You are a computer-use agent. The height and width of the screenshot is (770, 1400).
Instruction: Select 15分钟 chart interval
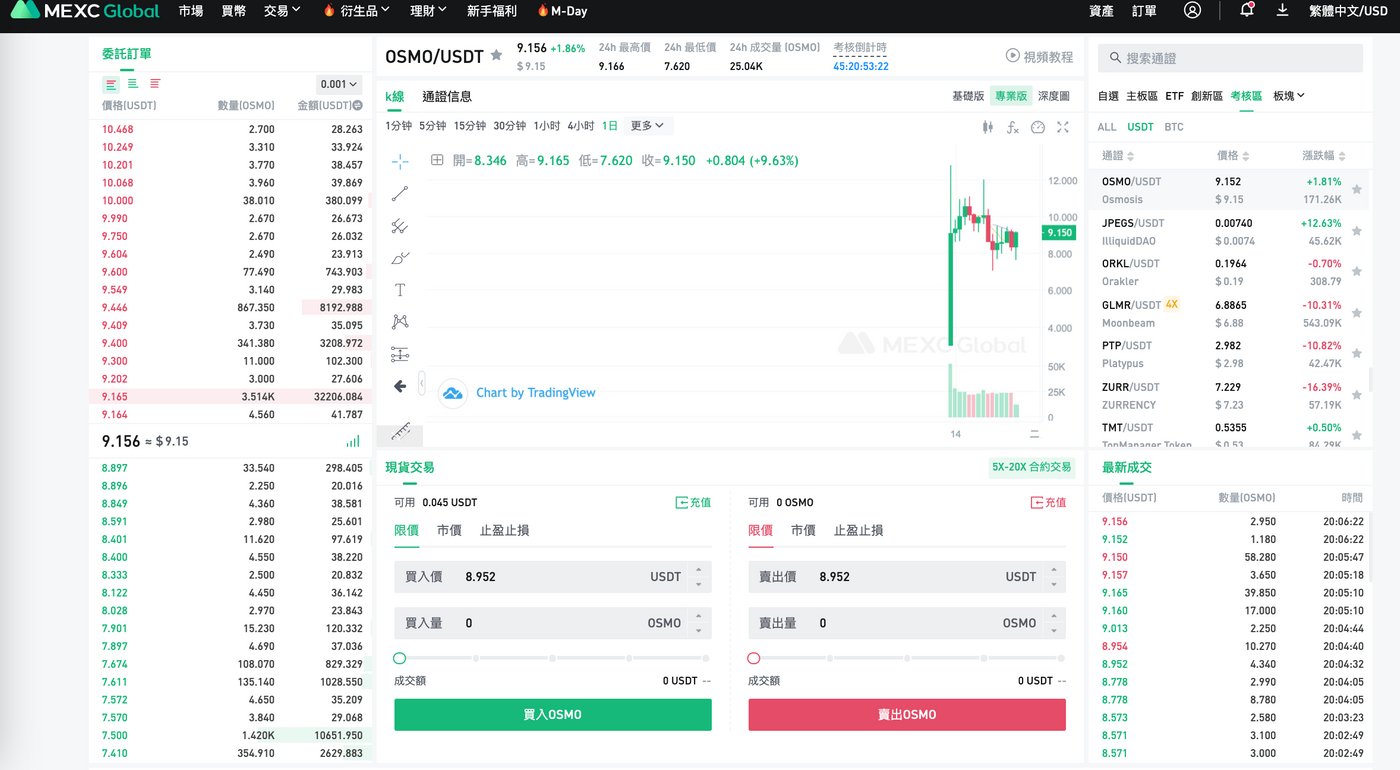pyautogui.click(x=470, y=126)
